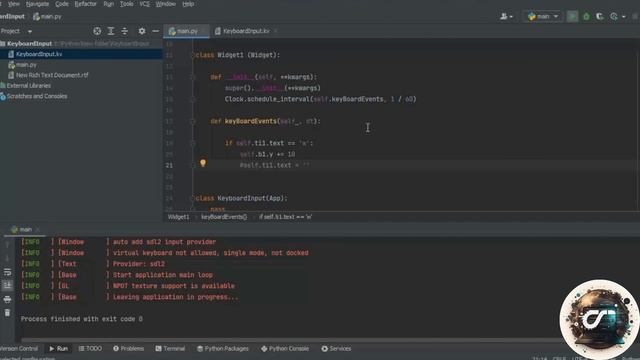
Task: Open the Window menu
Action: coord(165,4)
